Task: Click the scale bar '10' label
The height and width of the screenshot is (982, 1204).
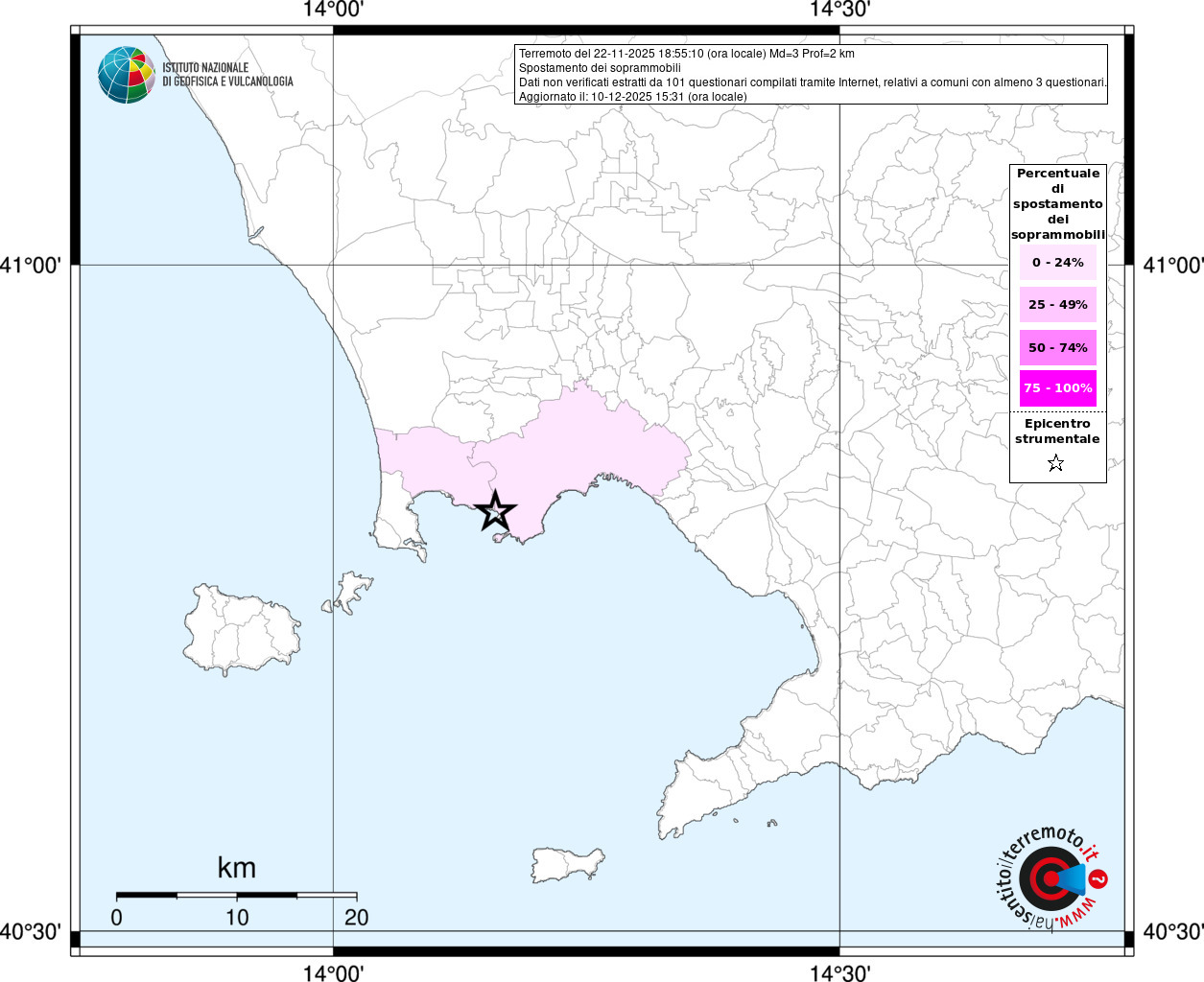Action: click(237, 918)
